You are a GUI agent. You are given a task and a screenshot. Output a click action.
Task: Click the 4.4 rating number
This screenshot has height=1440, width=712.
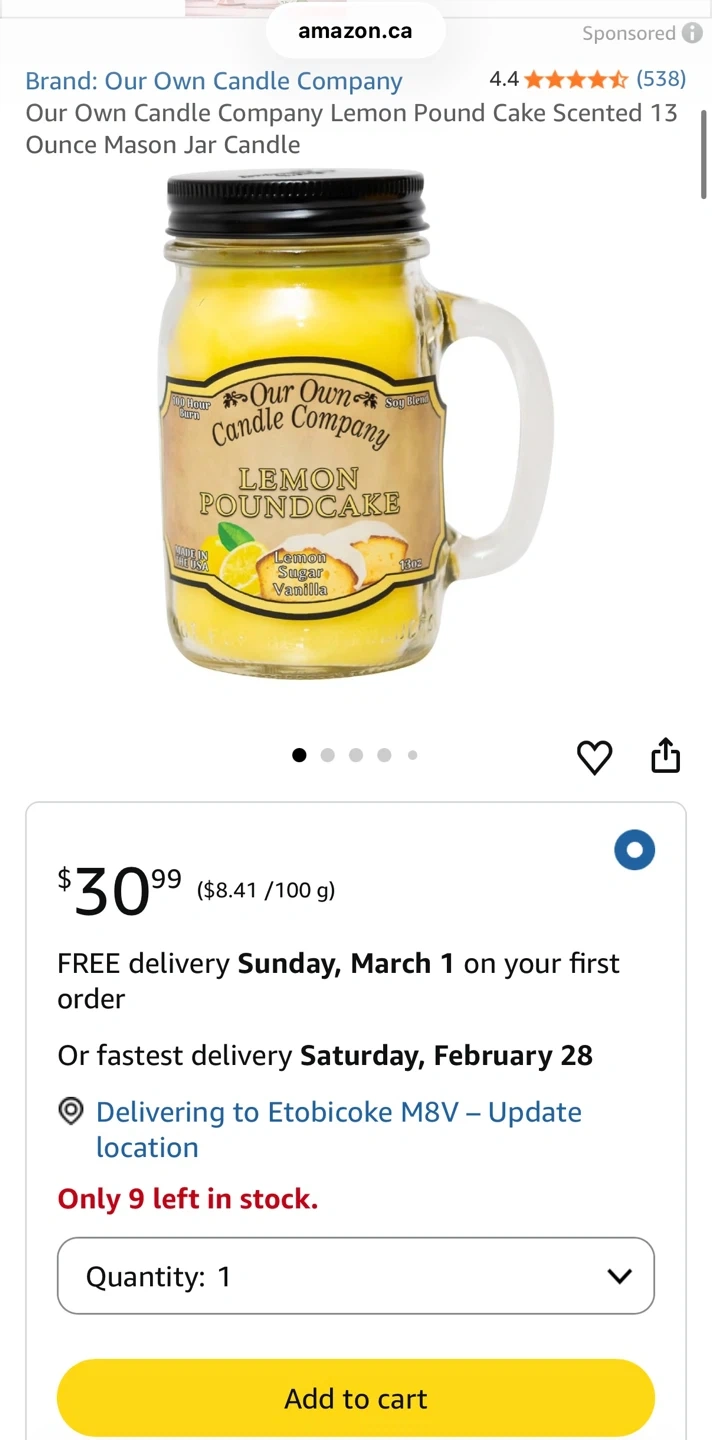(x=504, y=79)
